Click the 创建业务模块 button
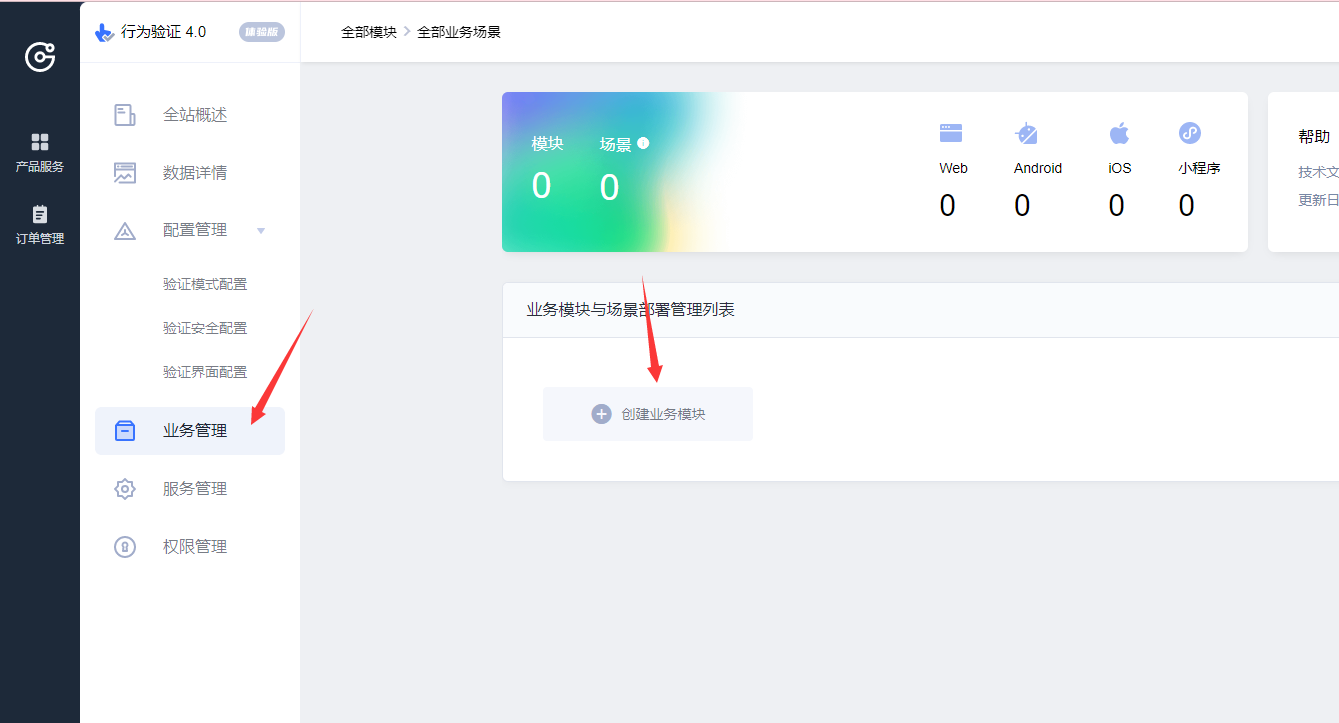 point(648,414)
